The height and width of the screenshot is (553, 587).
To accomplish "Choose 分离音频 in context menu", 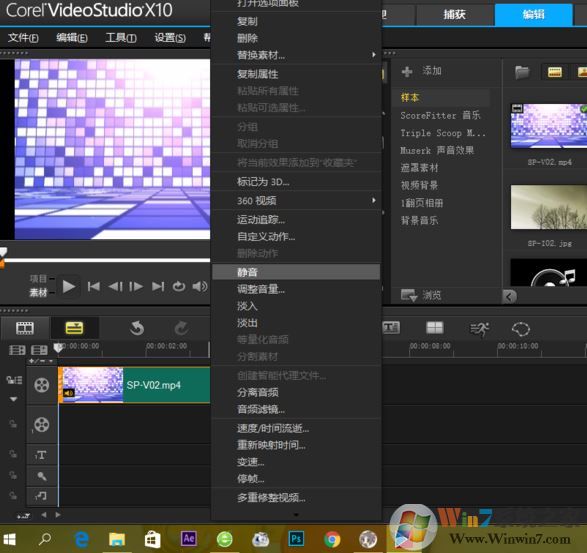I will [x=296, y=392].
